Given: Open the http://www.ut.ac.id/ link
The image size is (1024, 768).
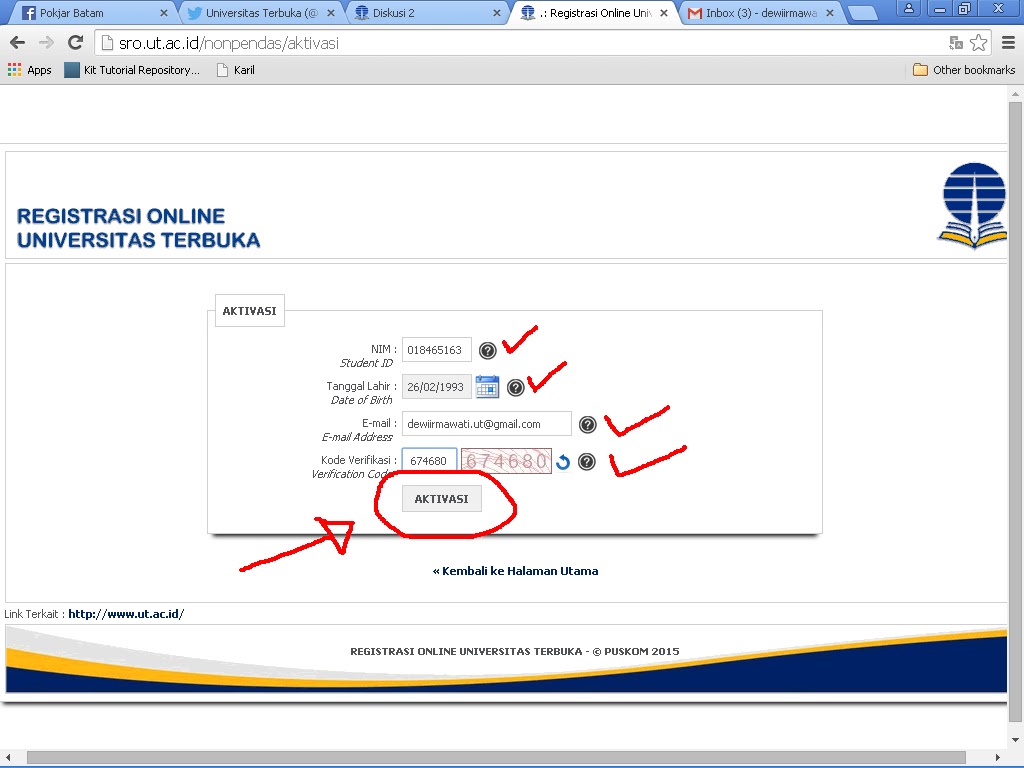Looking at the screenshot, I should 126,614.
